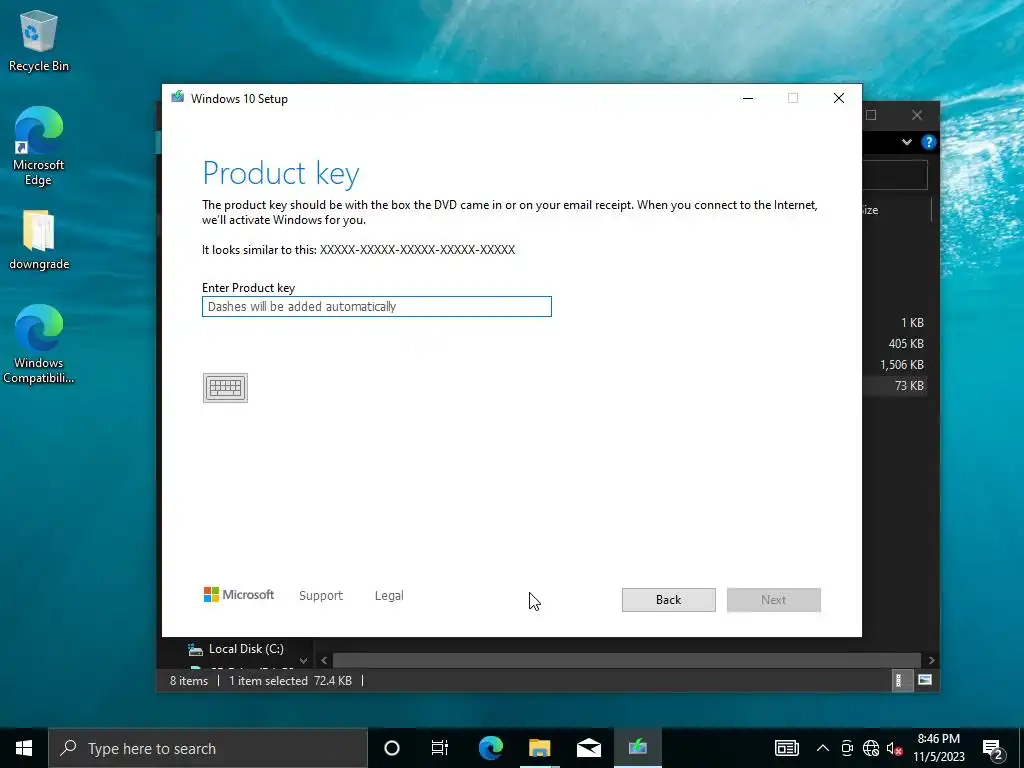The width and height of the screenshot is (1024, 768).
Task: Close the File Explorer window
Action: click(917, 116)
